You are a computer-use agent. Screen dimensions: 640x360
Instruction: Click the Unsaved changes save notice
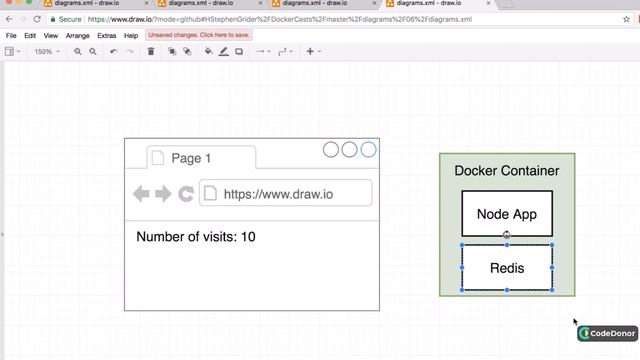tap(199, 35)
